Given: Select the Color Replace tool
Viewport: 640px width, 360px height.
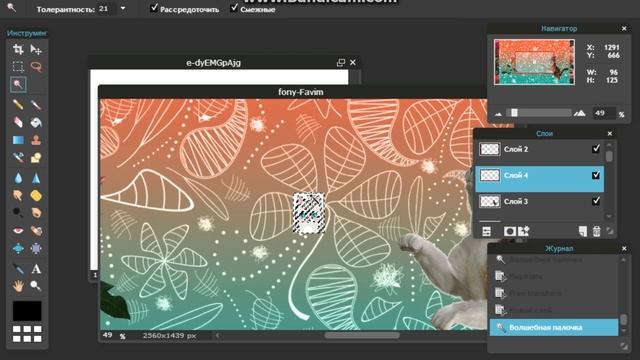Looking at the screenshot, I should (18, 158).
